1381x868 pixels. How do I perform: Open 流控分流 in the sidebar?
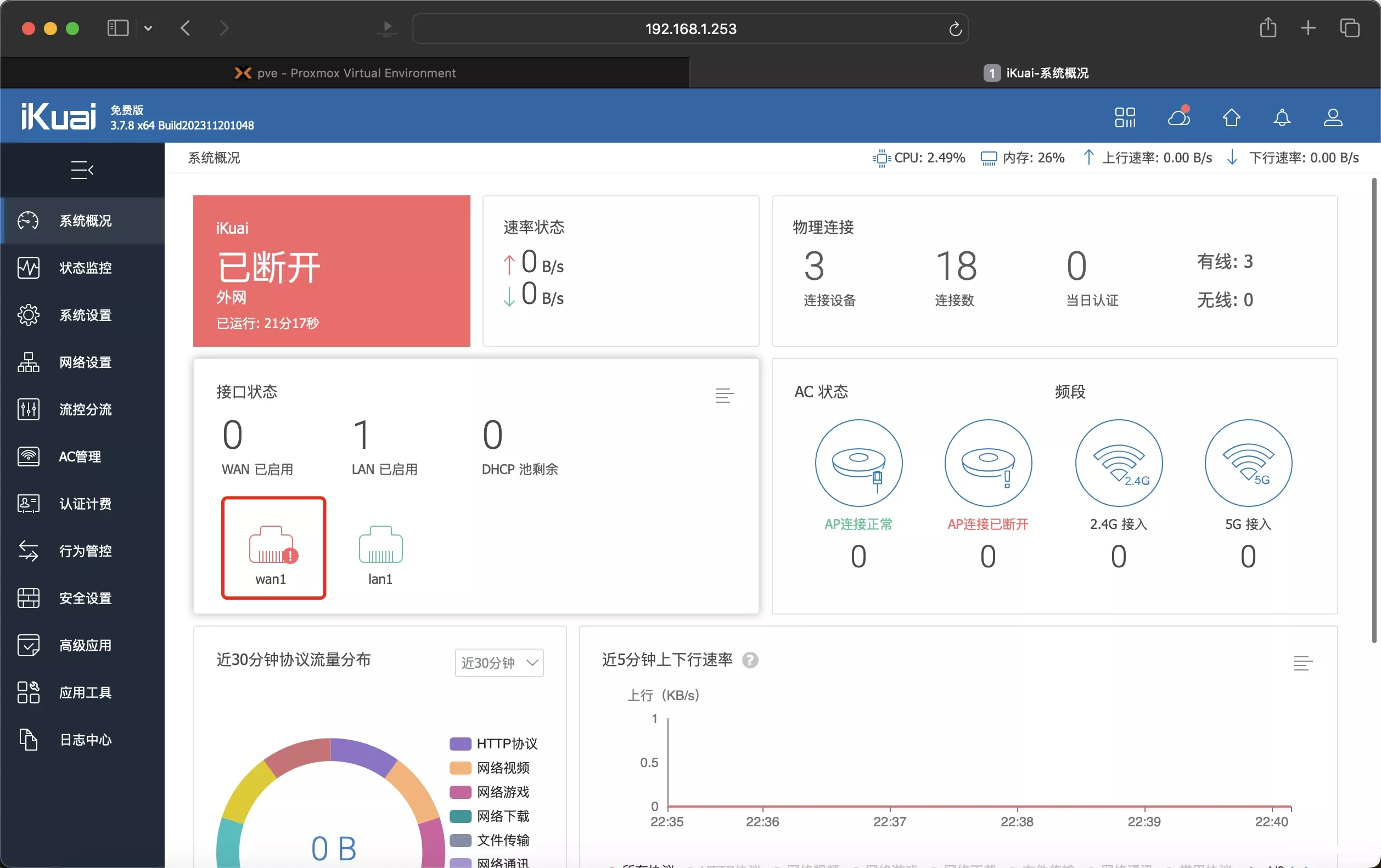(82, 409)
